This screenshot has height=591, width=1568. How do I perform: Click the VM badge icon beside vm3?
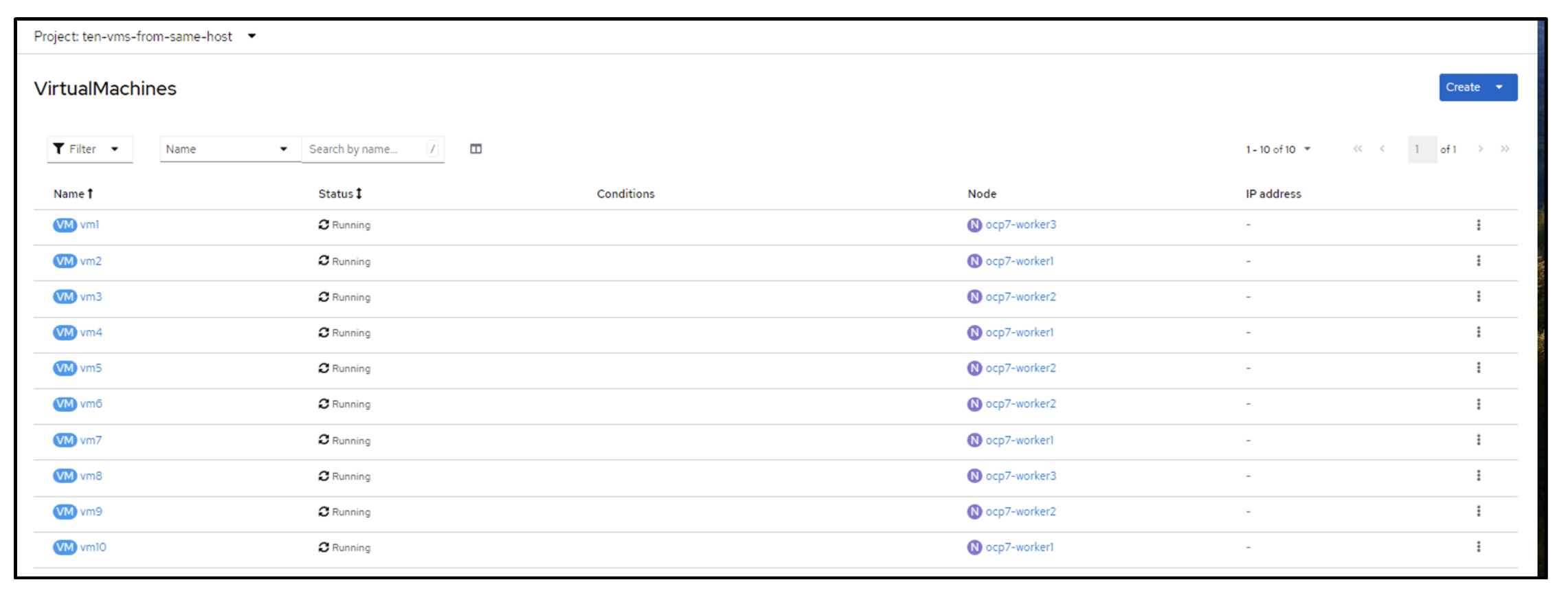click(x=65, y=297)
